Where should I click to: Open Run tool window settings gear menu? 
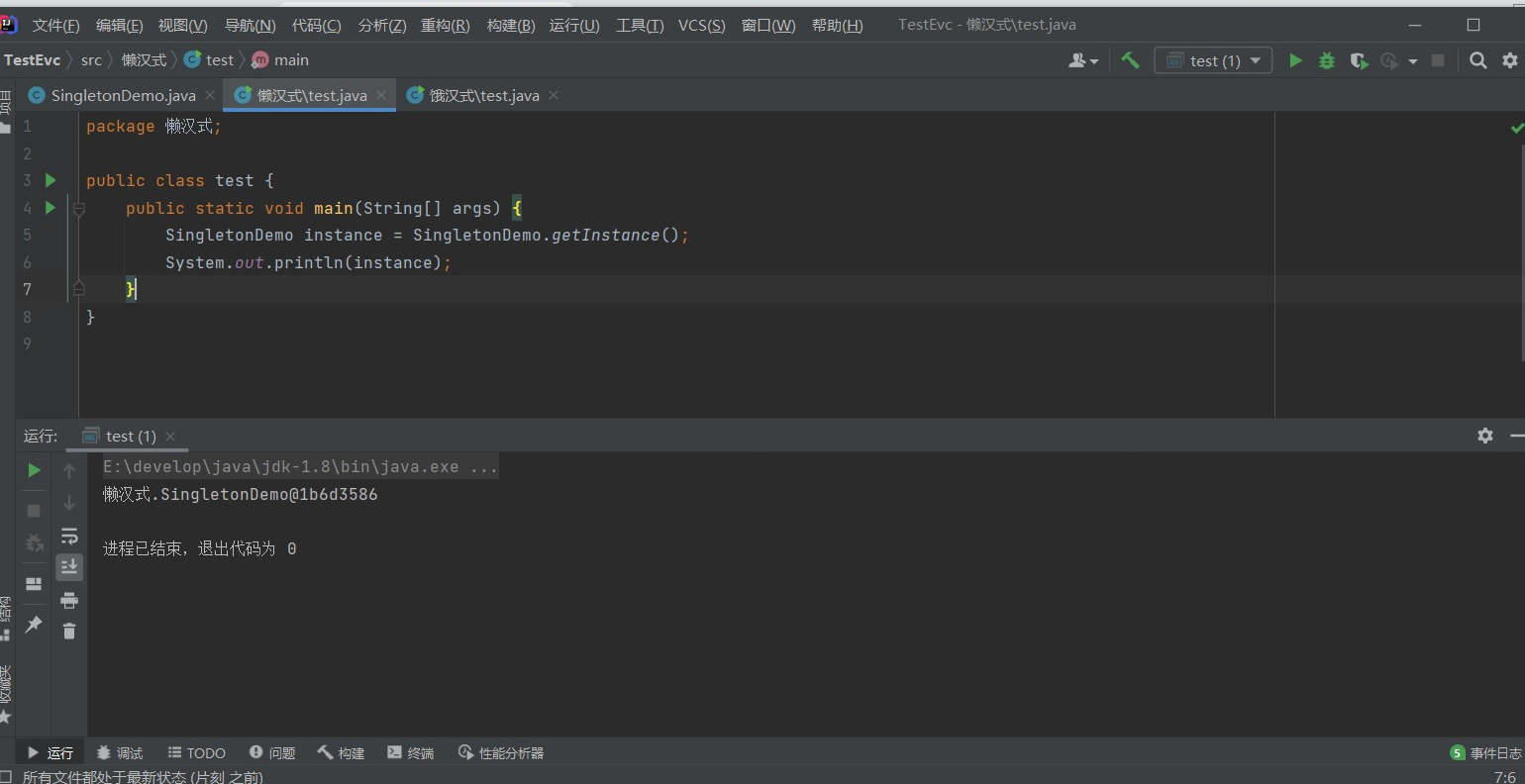pos(1484,436)
